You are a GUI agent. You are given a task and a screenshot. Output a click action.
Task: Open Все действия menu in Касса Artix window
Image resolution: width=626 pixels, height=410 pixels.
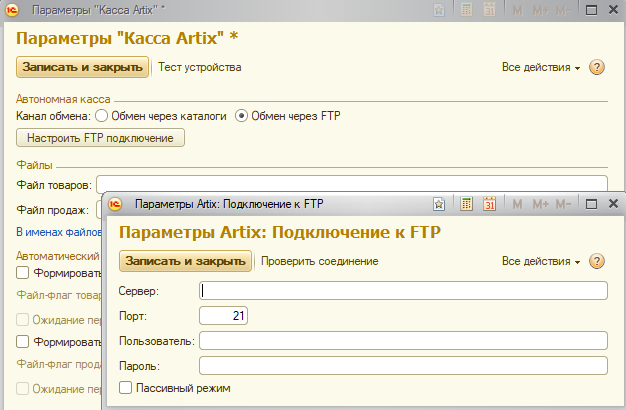coord(541,67)
